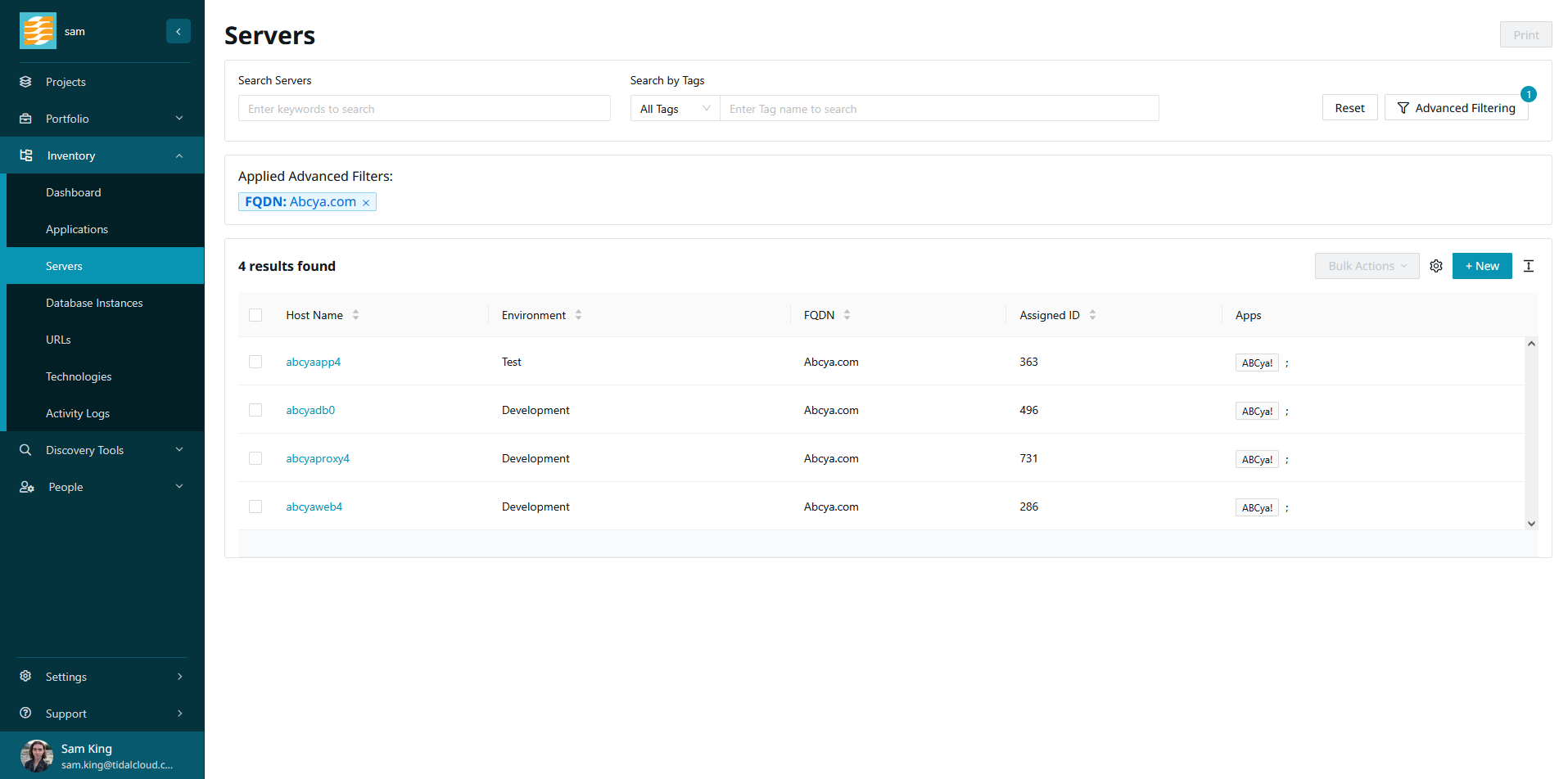Screen dimensions: 1568x779
Task: Toggle the select-all header checkbox
Action: 255,315
